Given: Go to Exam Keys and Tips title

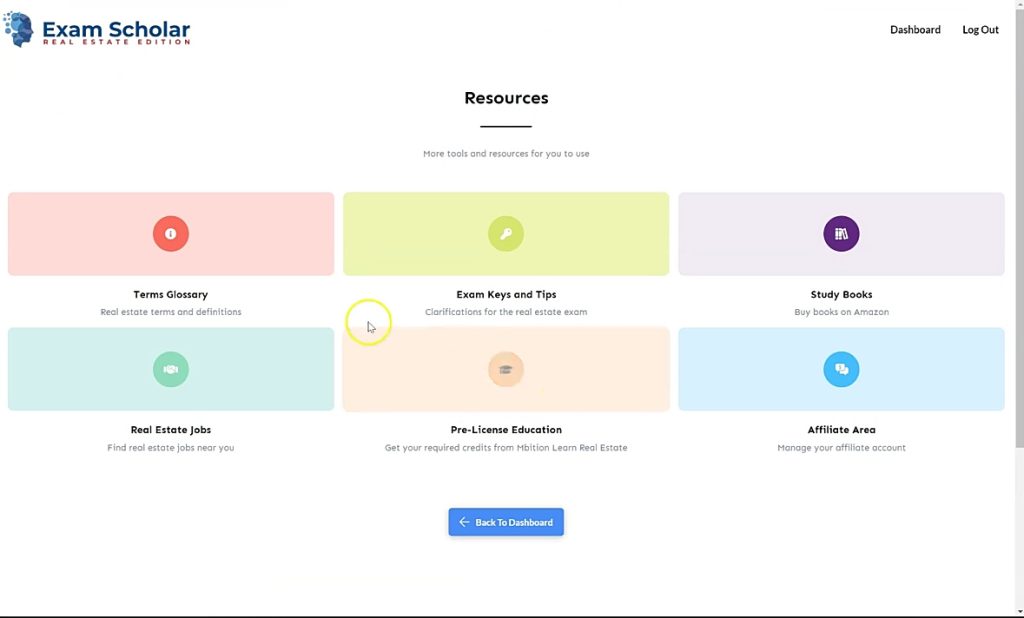Looking at the screenshot, I should (506, 295).
